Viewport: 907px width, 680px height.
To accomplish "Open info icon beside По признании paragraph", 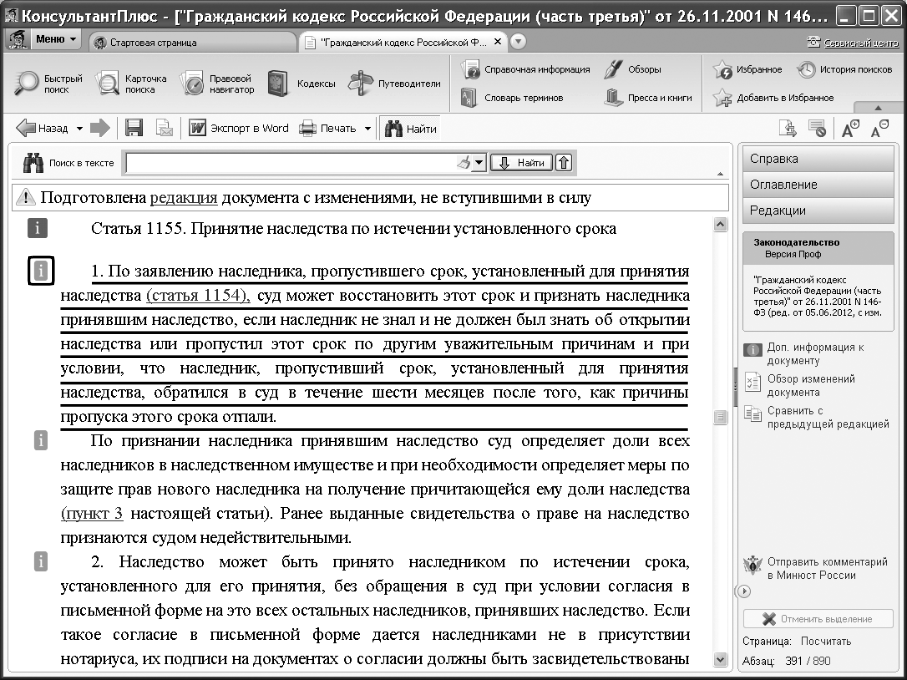I will click(x=40, y=440).
